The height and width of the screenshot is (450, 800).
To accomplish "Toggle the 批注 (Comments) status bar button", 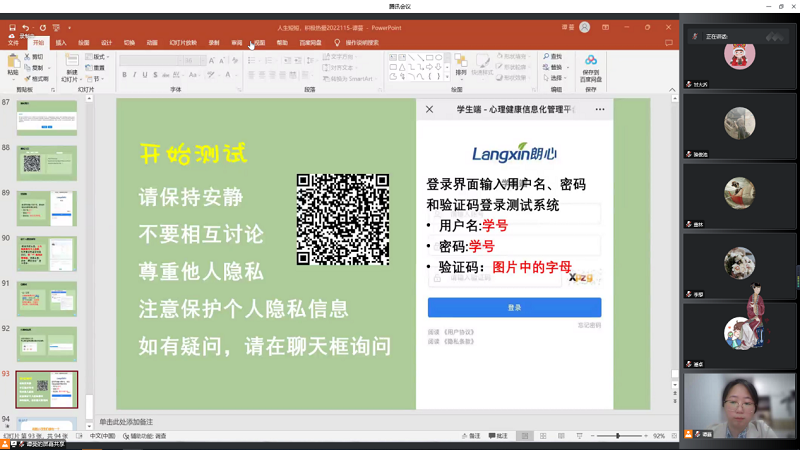I will point(498,436).
